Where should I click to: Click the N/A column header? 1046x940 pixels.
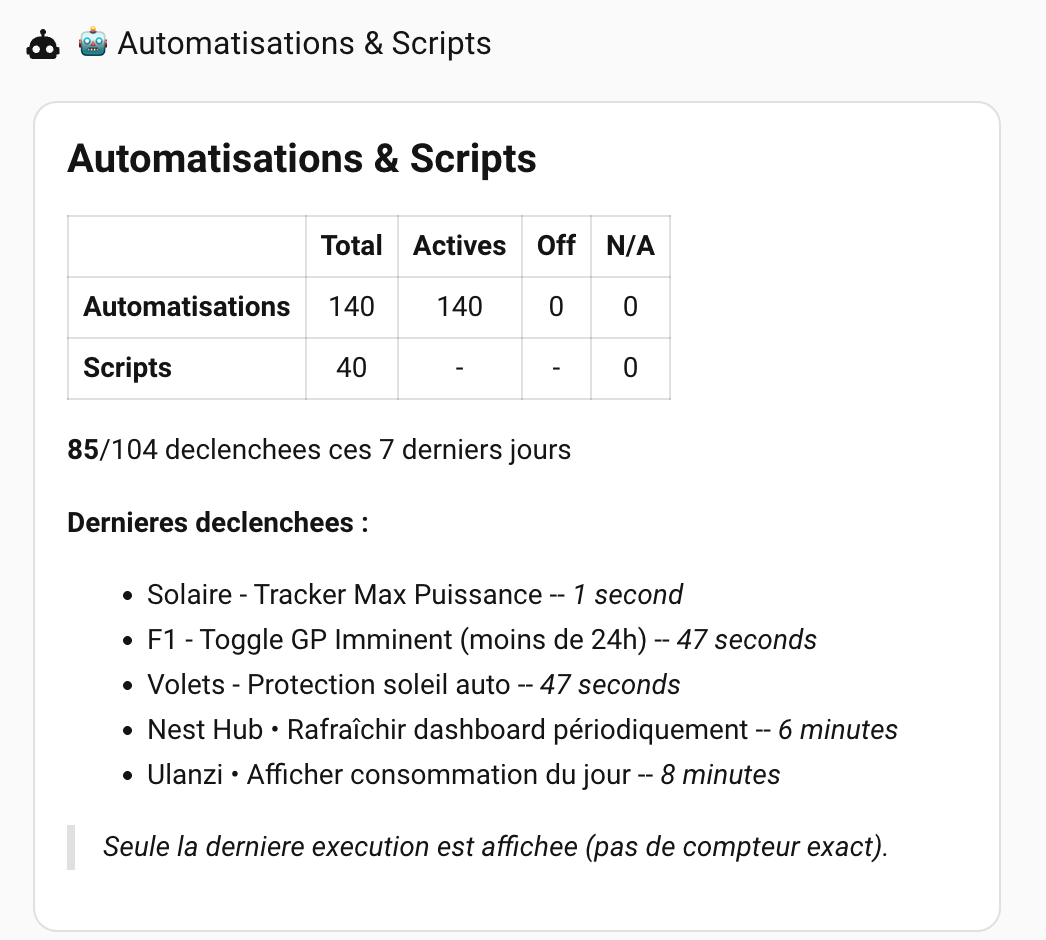coord(630,245)
